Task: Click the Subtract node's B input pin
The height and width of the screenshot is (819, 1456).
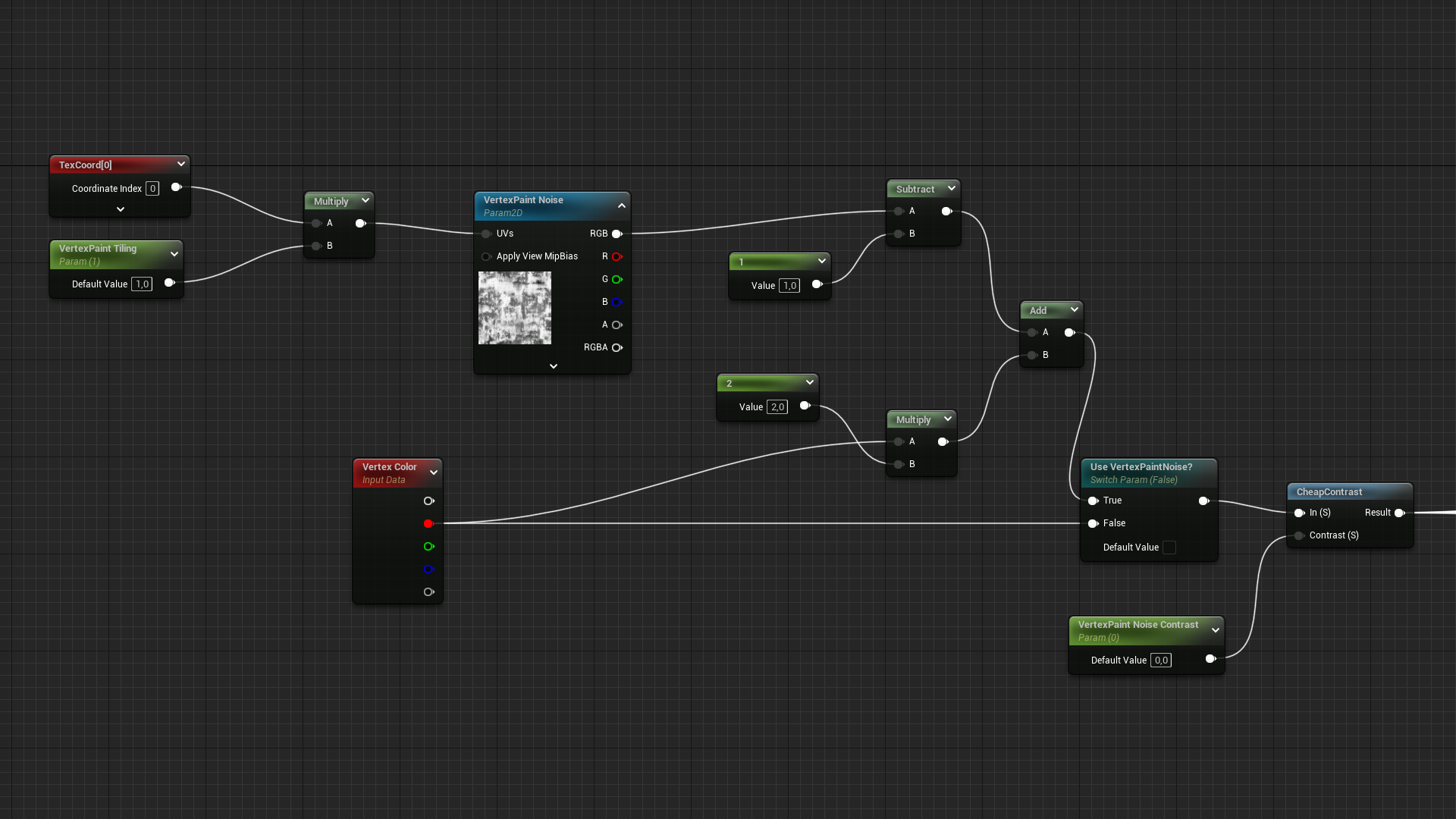Action: pyautogui.click(x=899, y=234)
